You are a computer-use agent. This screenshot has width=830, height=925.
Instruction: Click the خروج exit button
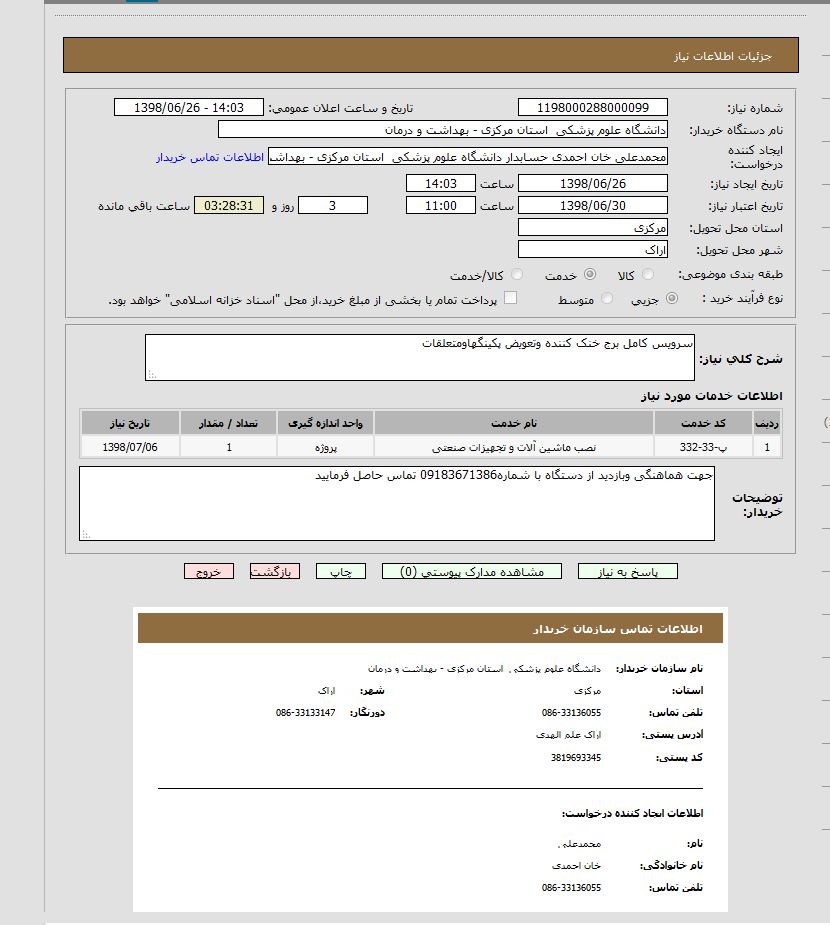point(208,572)
